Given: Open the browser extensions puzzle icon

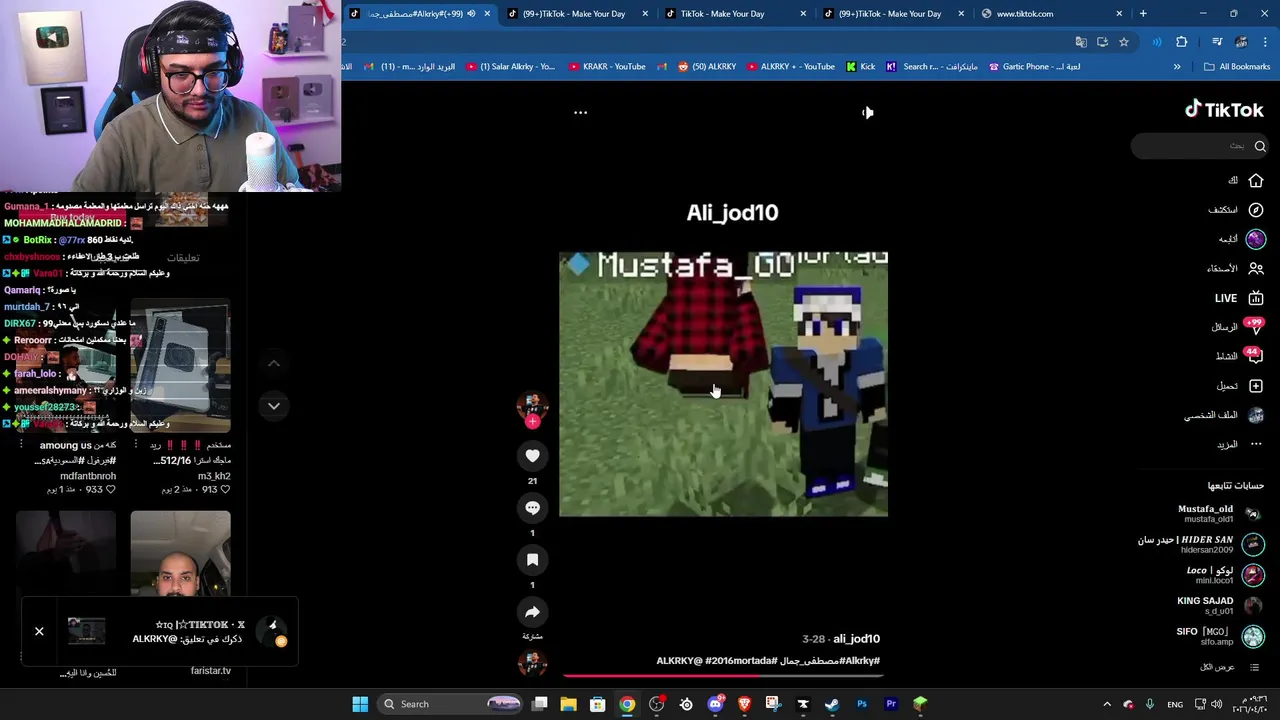Looking at the screenshot, I should pyautogui.click(x=1182, y=42).
